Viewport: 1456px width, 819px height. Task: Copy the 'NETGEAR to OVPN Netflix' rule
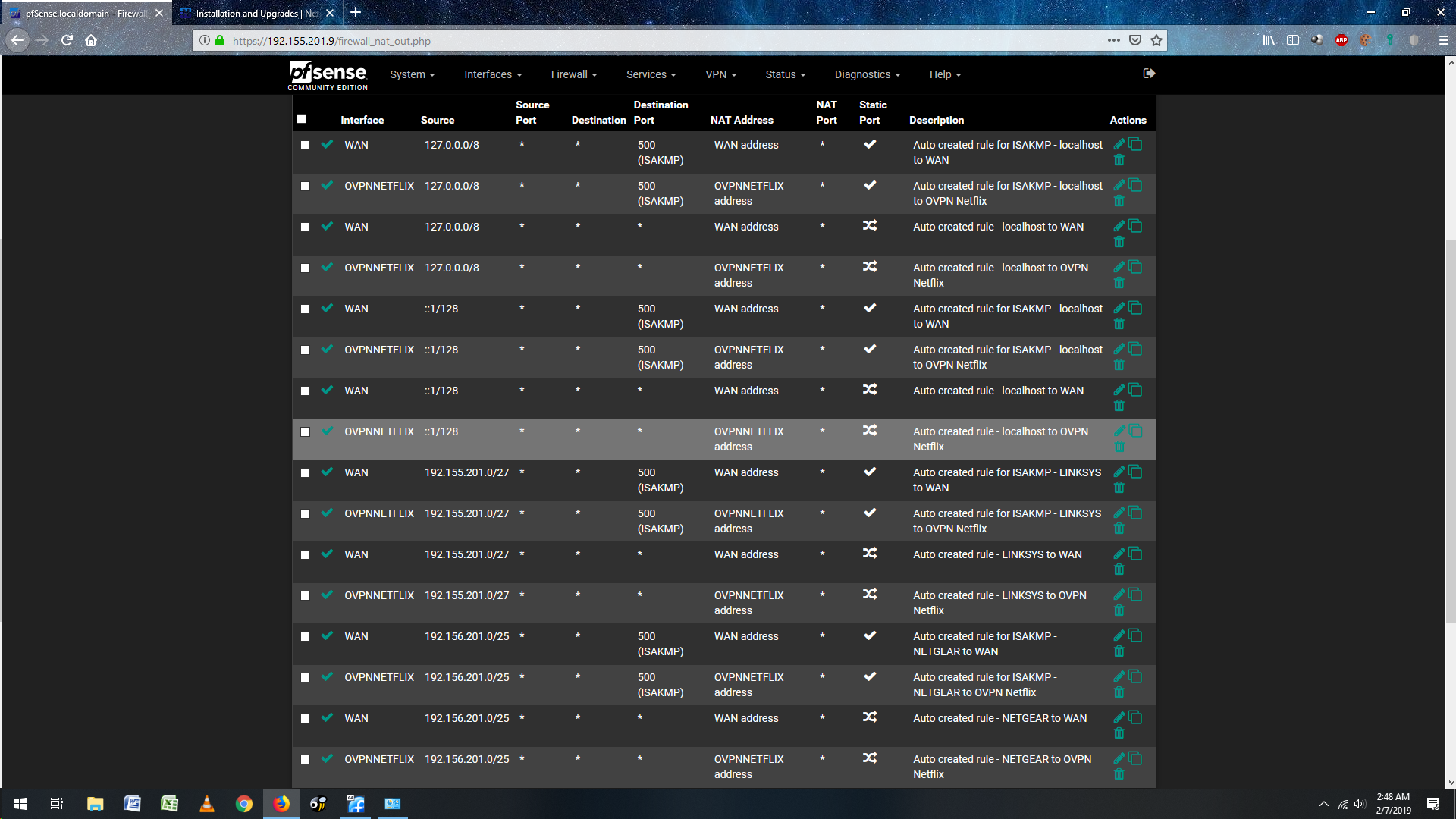tap(1135, 758)
